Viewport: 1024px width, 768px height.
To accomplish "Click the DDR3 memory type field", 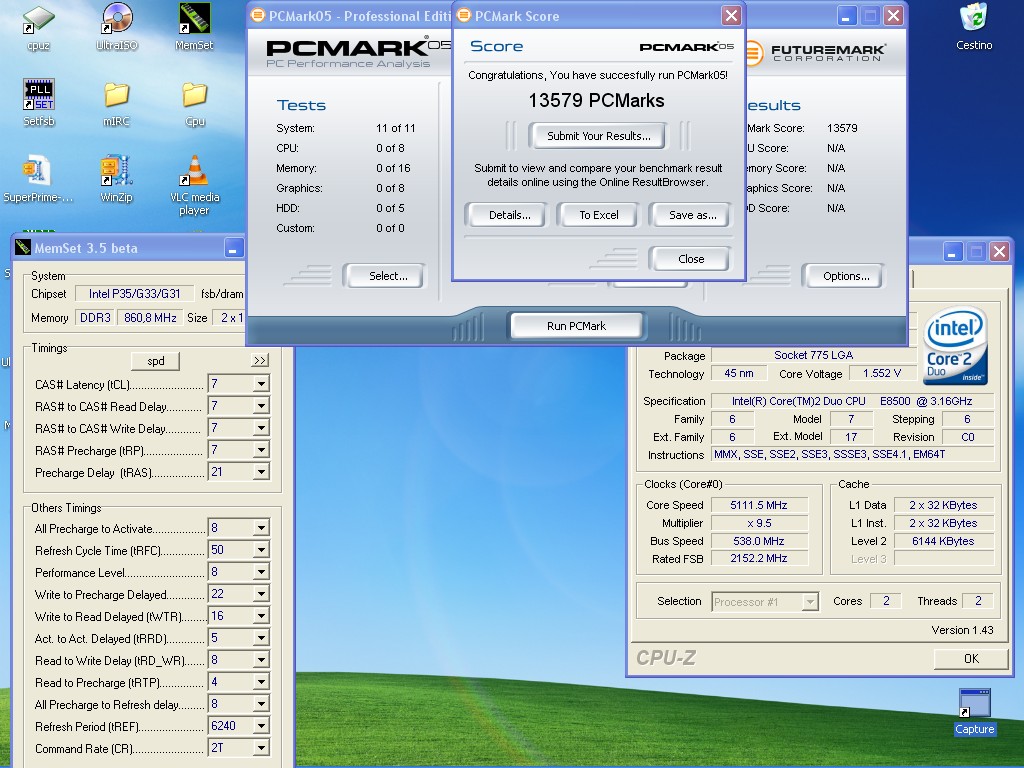I will click(x=95, y=317).
